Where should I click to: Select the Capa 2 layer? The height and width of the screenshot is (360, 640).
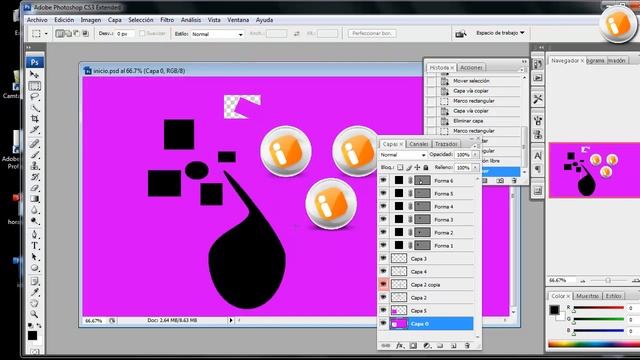(432, 298)
